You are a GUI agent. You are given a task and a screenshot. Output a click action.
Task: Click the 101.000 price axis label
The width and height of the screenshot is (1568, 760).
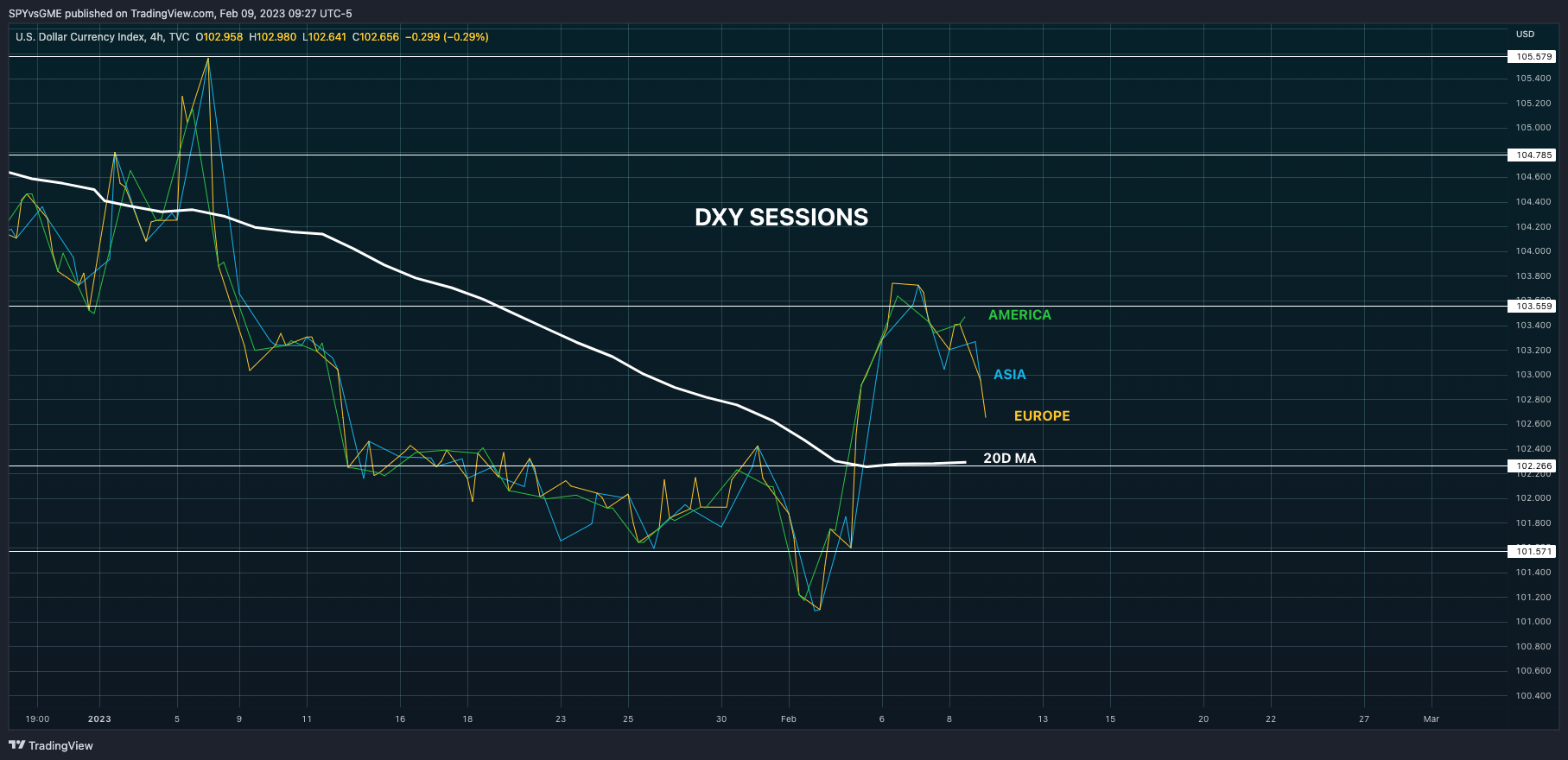coord(1533,622)
